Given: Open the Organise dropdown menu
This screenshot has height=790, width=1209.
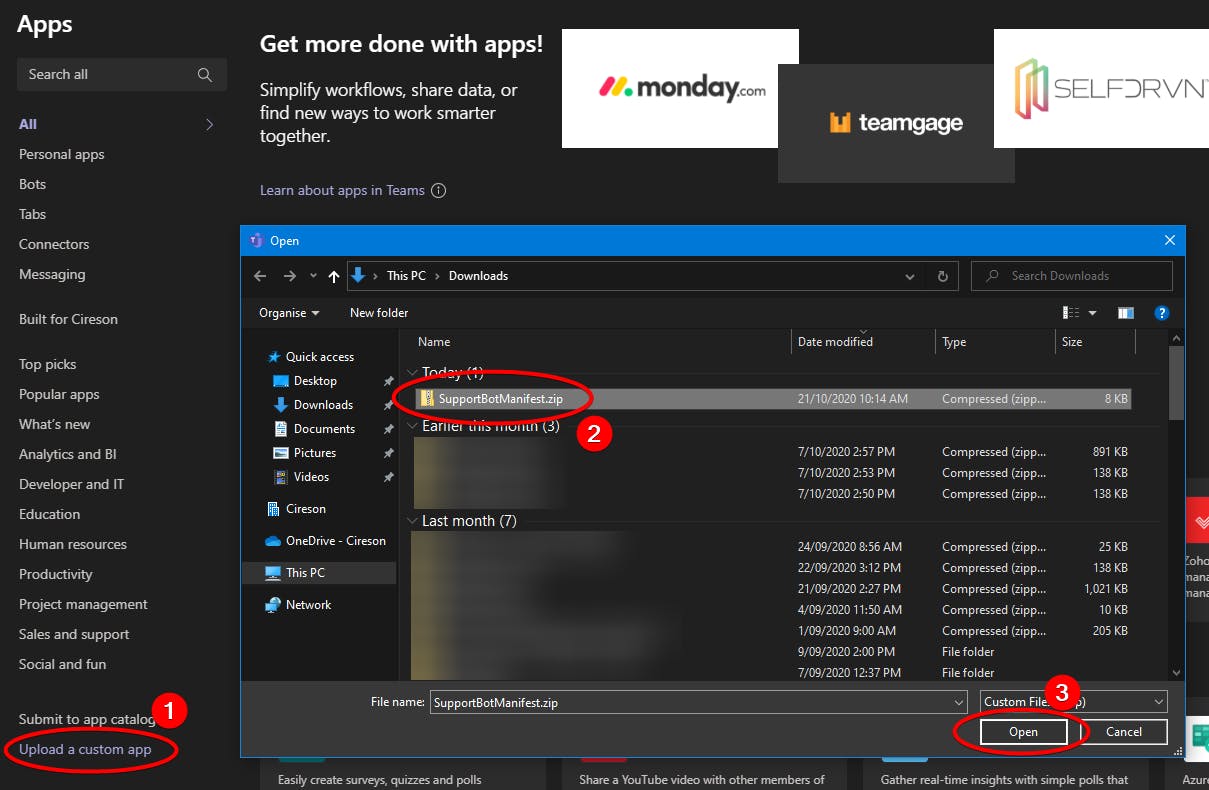Looking at the screenshot, I should (289, 313).
